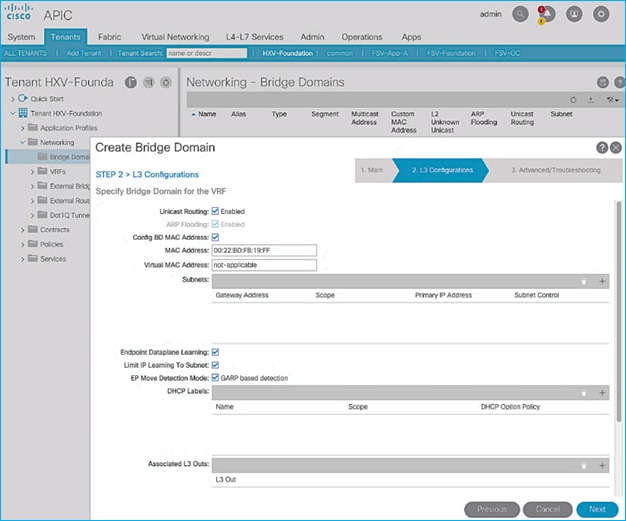626x521 pixels.
Task: Click the Tenant HXV-Foundation building icon
Action: (23, 113)
